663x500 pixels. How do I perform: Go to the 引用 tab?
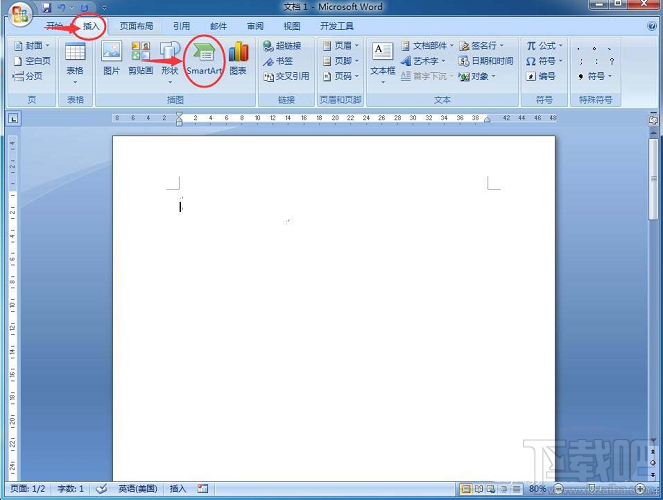pos(182,26)
